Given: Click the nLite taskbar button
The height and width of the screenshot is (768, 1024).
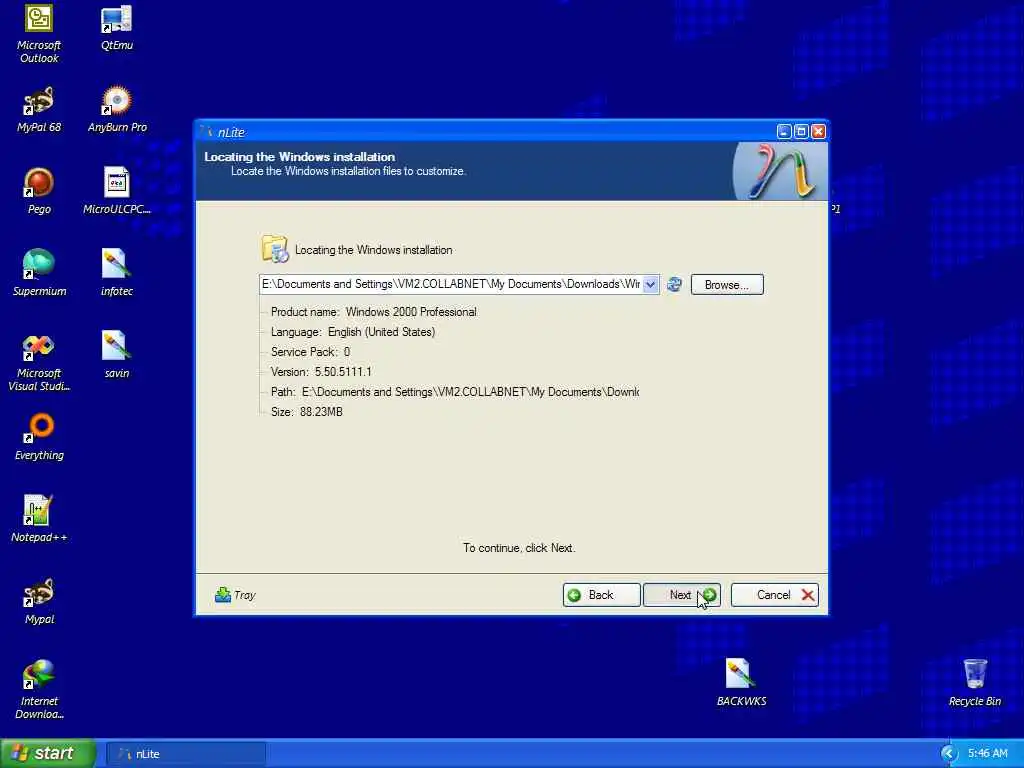Looking at the screenshot, I should (185, 754).
